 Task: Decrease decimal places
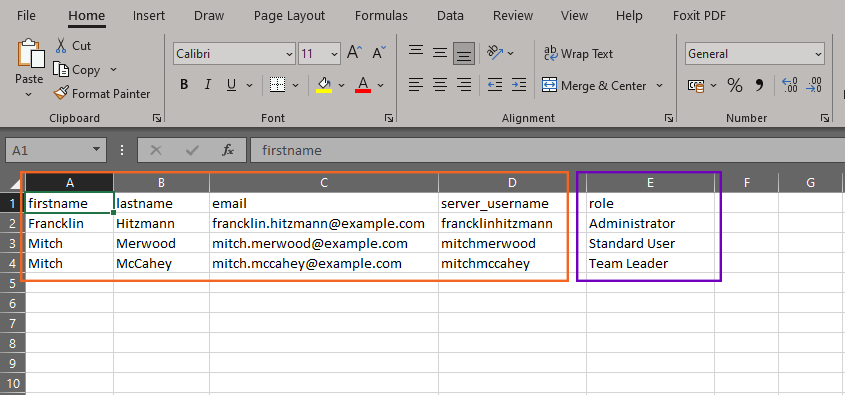(814, 85)
